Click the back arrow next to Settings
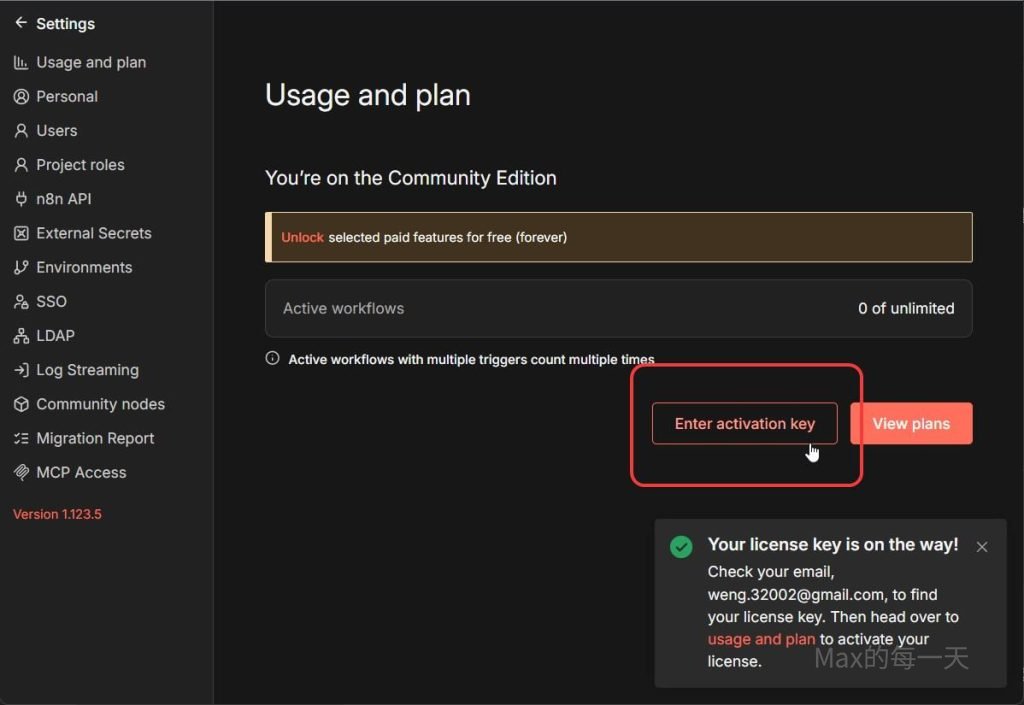 21,23
